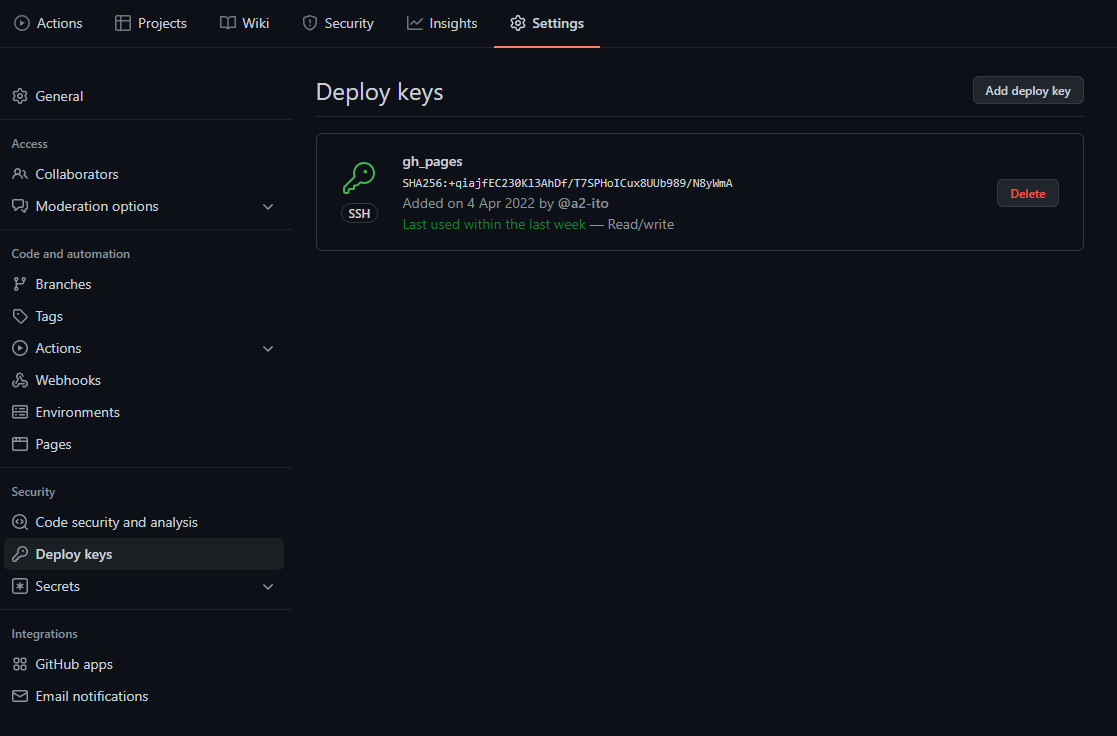Click the gear icon beside General
1117x736 pixels.
coord(20,96)
